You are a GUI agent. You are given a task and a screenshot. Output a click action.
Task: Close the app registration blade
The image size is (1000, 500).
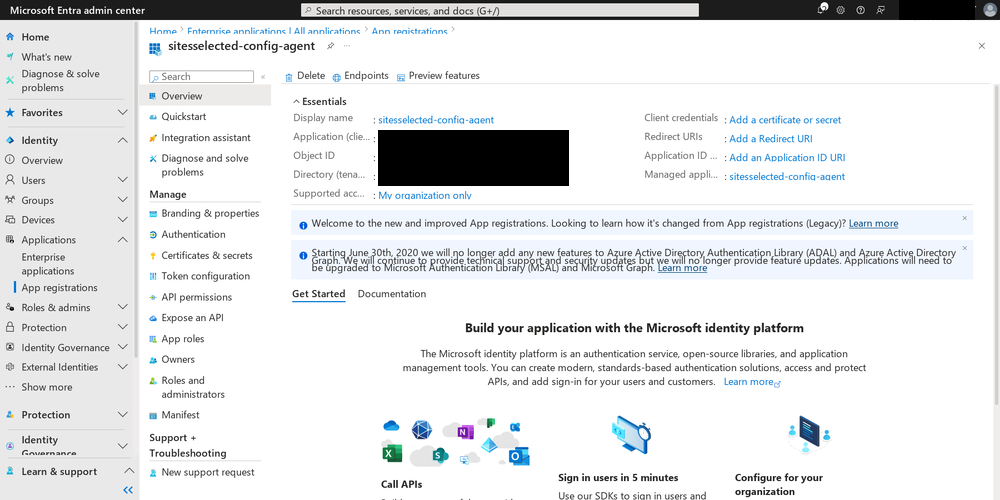click(982, 46)
